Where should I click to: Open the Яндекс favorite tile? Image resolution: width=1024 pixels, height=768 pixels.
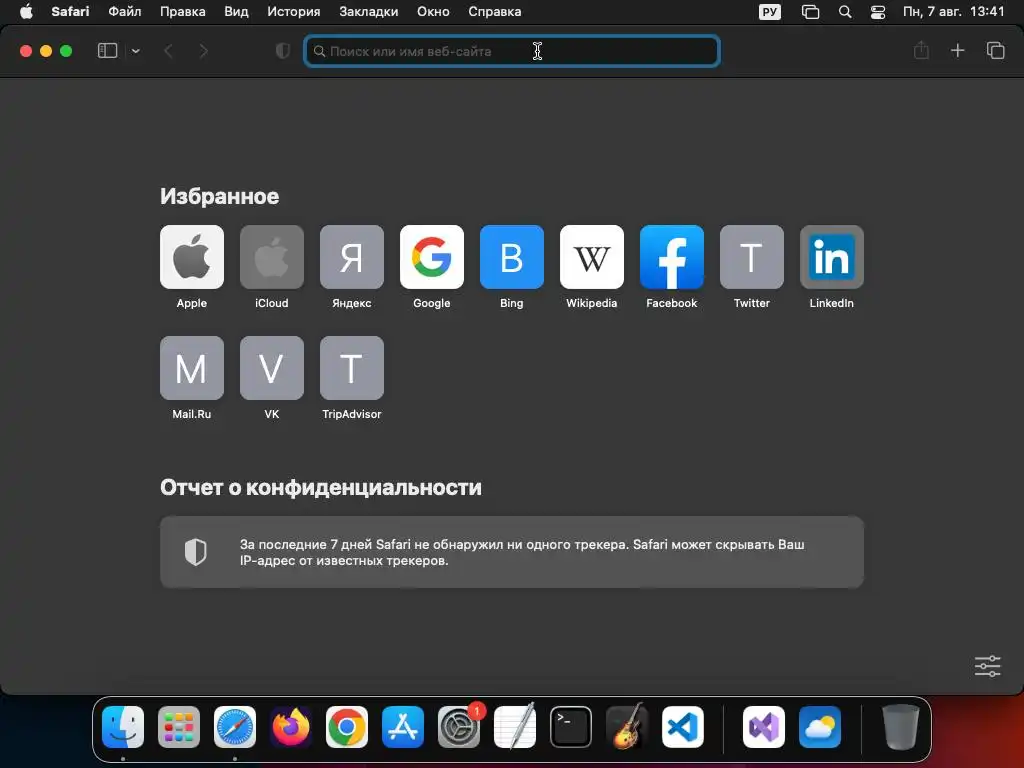(351, 257)
